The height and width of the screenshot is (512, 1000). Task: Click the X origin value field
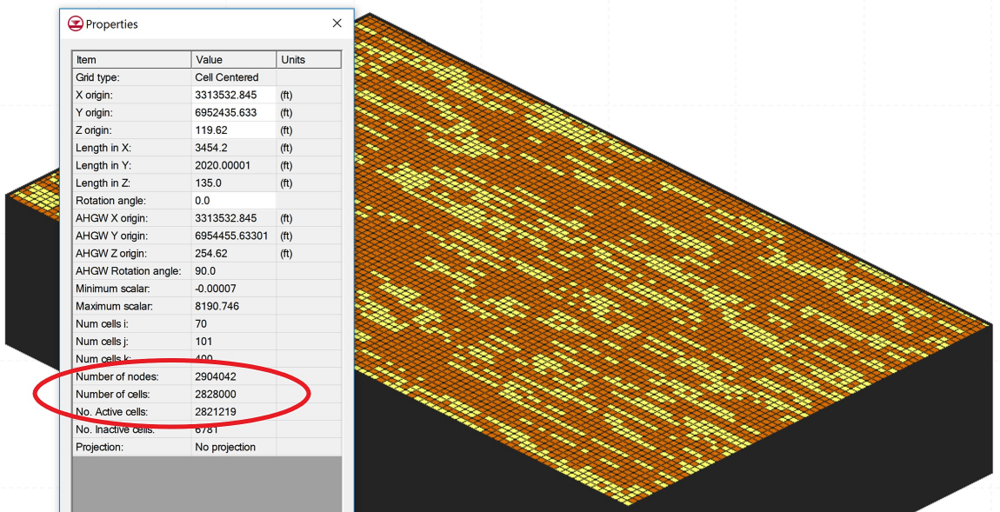233,95
